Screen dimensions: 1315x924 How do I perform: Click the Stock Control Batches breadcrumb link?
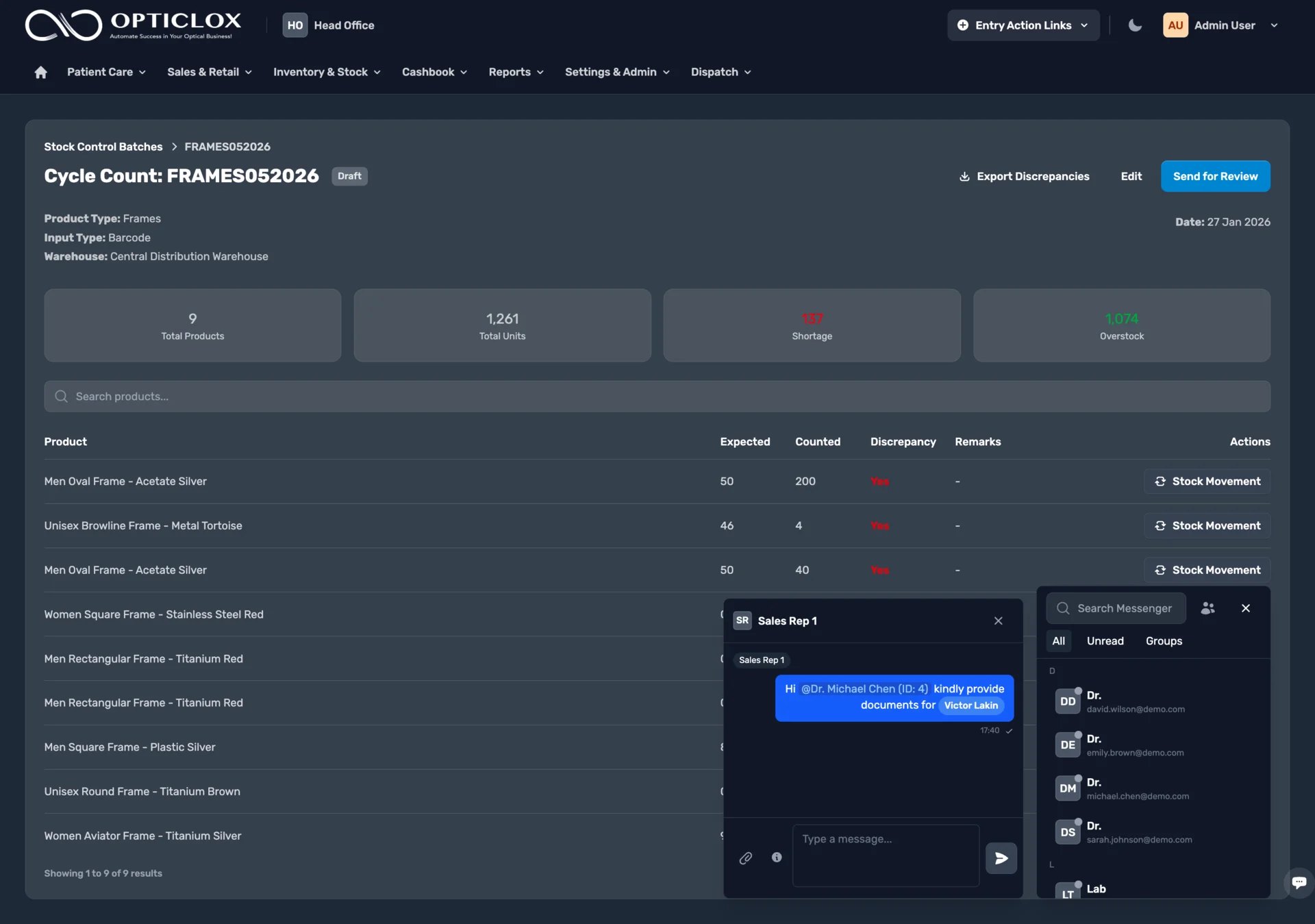click(x=103, y=147)
